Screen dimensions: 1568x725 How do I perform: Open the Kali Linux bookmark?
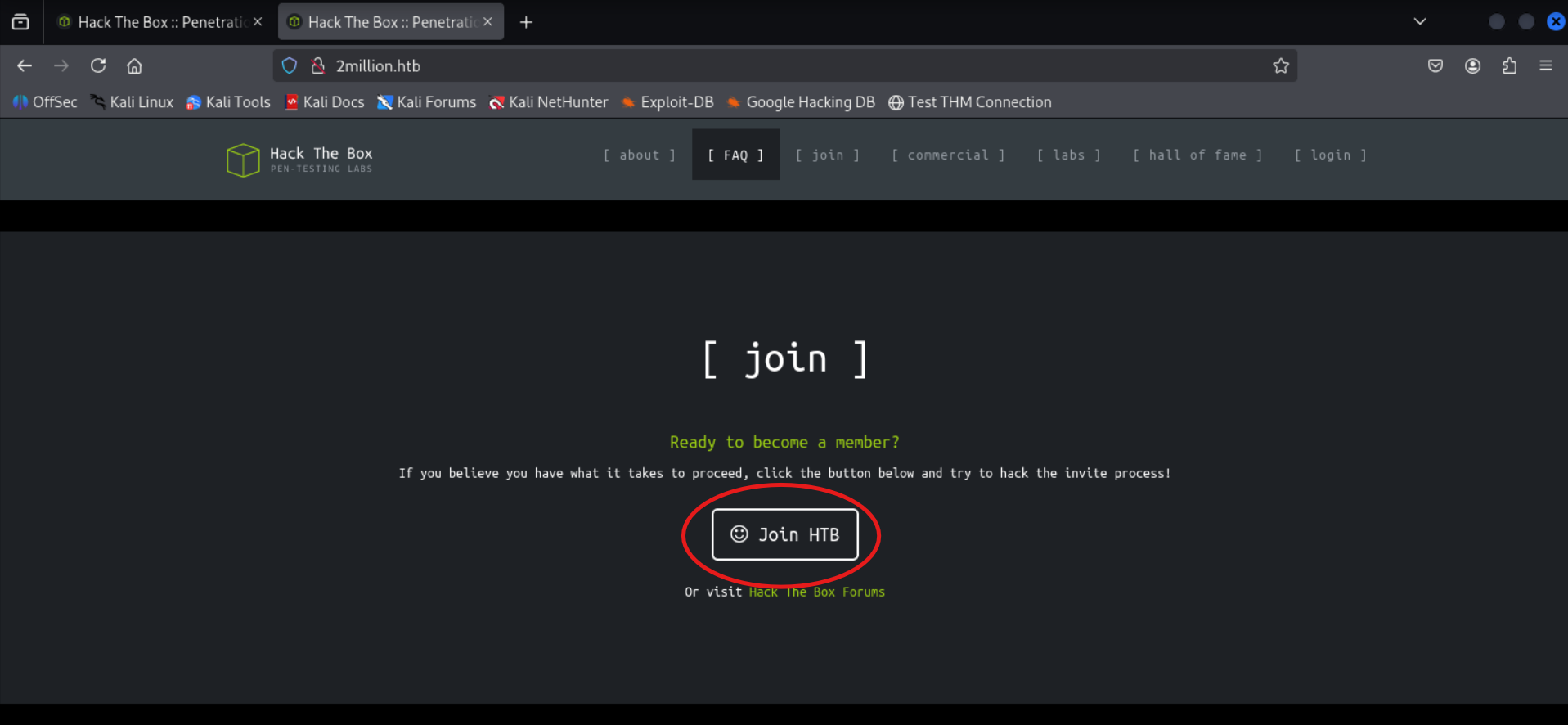(x=132, y=102)
